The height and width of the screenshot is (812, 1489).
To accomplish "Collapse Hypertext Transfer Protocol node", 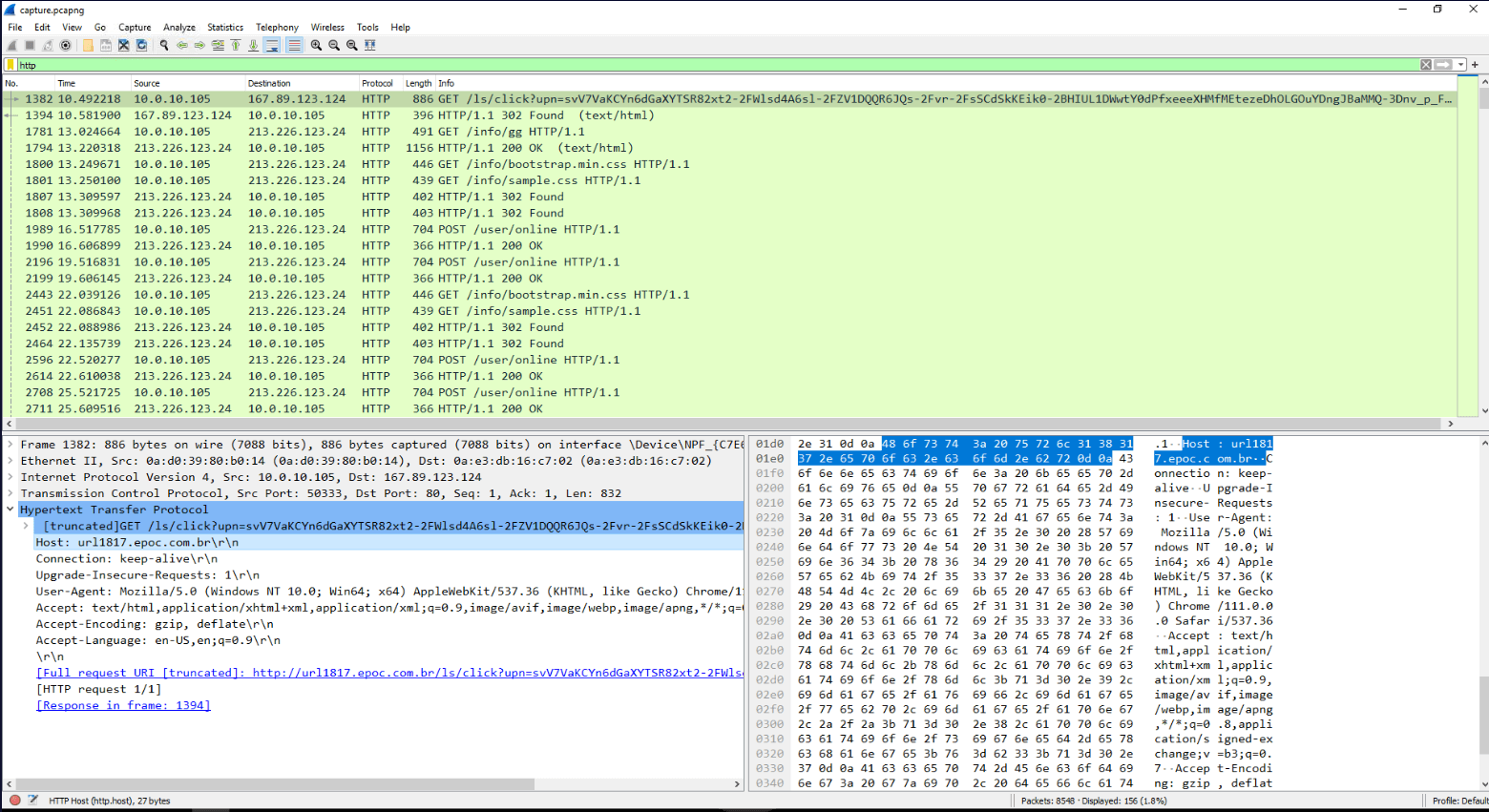I will coord(11,510).
